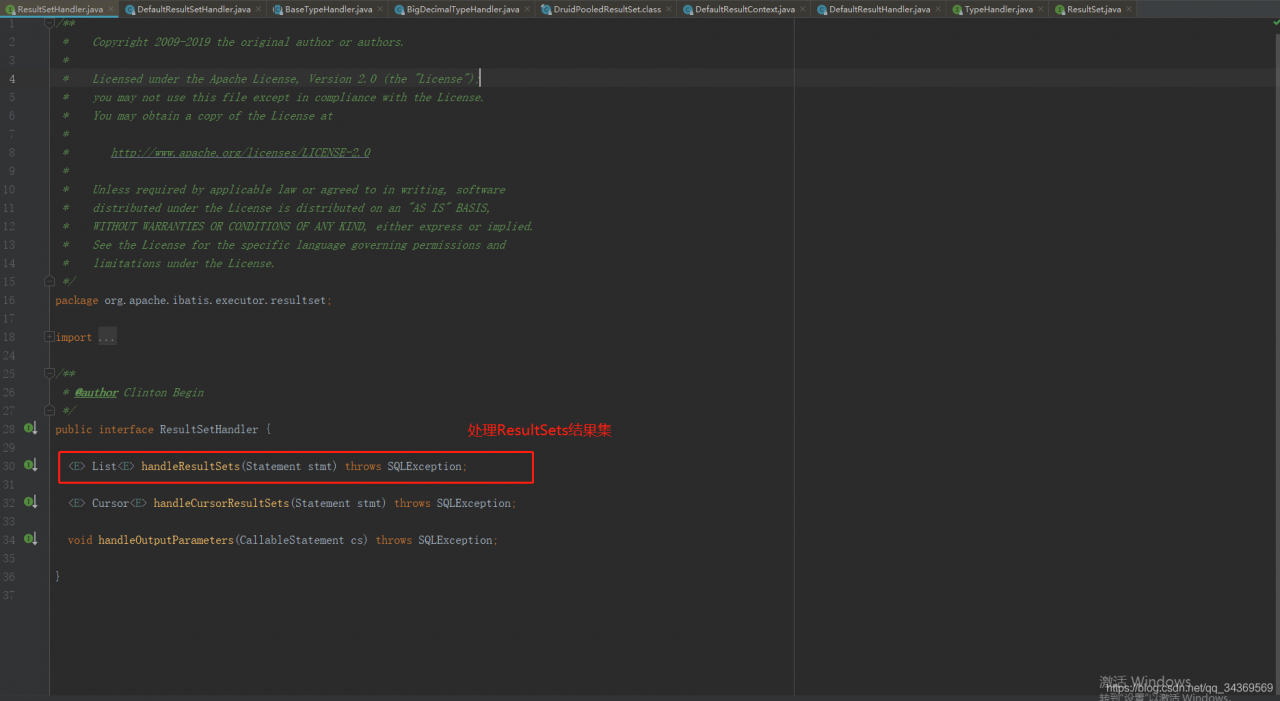Collapse the @author Javadoc block at line 25
The width and height of the screenshot is (1280, 701).
[49, 374]
